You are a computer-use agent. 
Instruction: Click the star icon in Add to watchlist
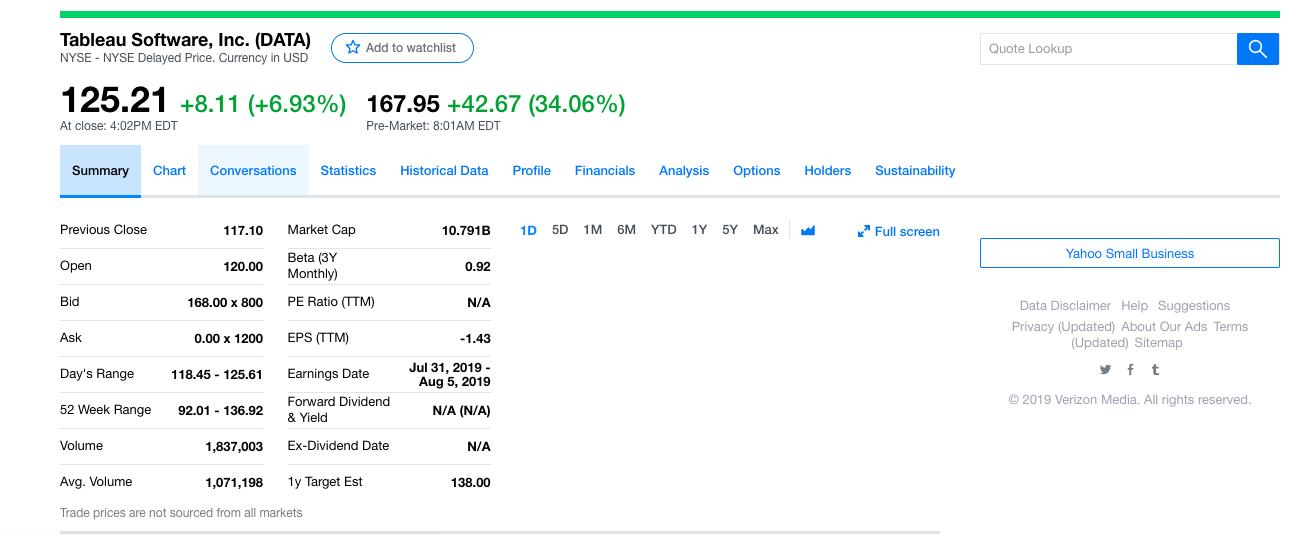click(x=352, y=48)
